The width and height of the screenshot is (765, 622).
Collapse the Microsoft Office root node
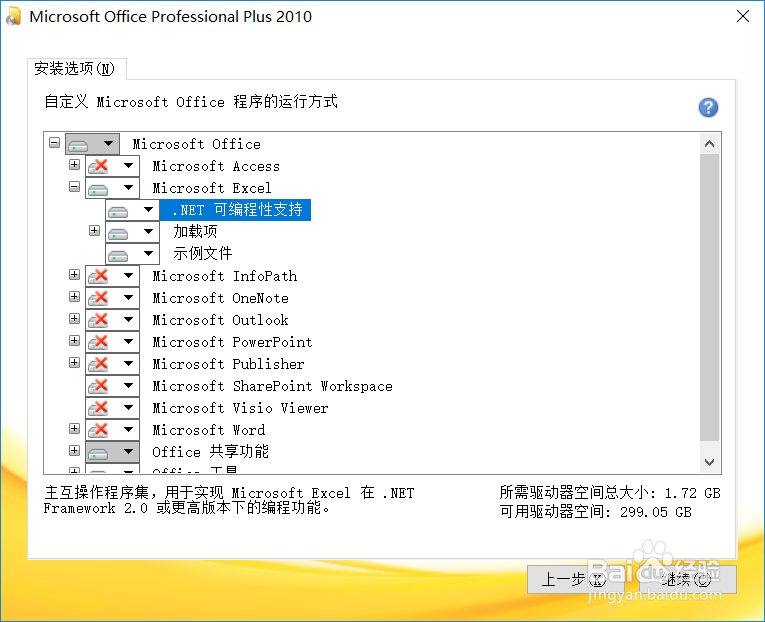[55, 142]
